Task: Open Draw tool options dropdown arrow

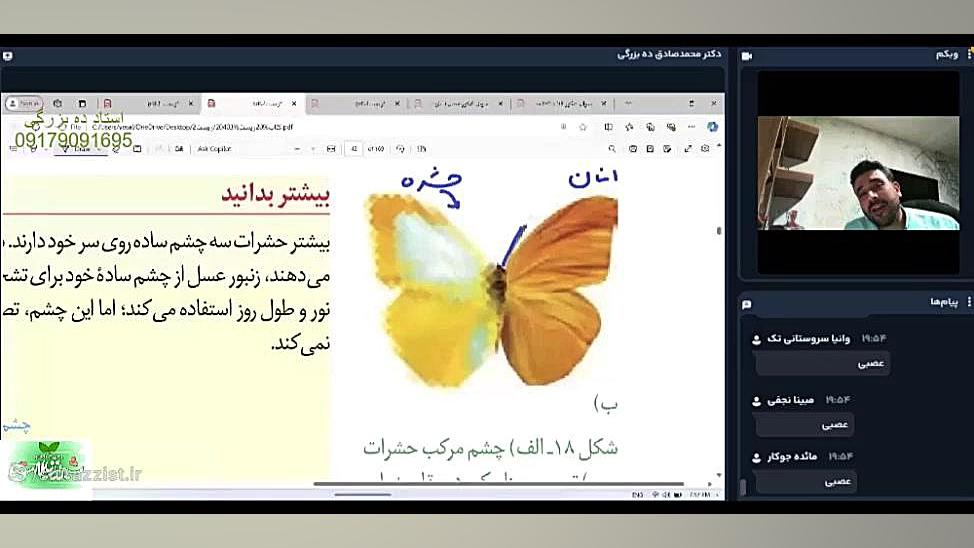Action: [x=99, y=149]
